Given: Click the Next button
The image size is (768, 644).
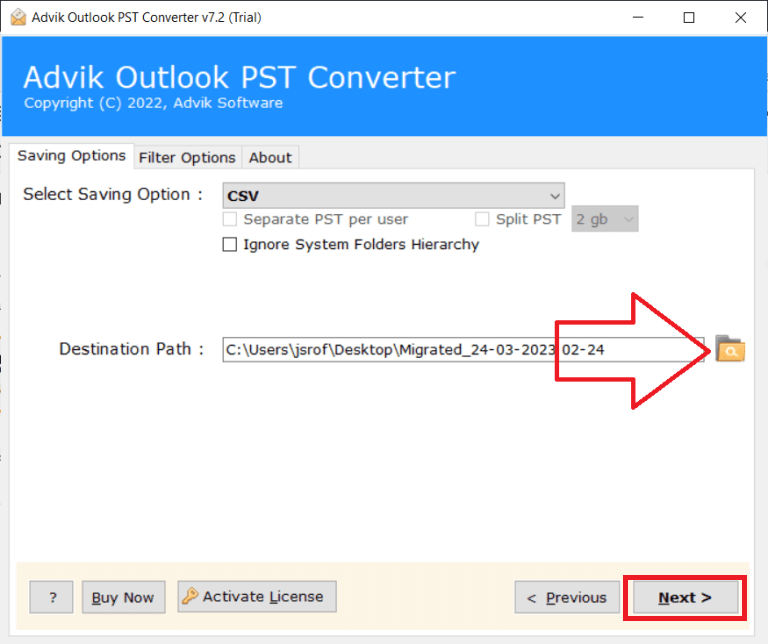Looking at the screenshot, I should tap(685, 597).
